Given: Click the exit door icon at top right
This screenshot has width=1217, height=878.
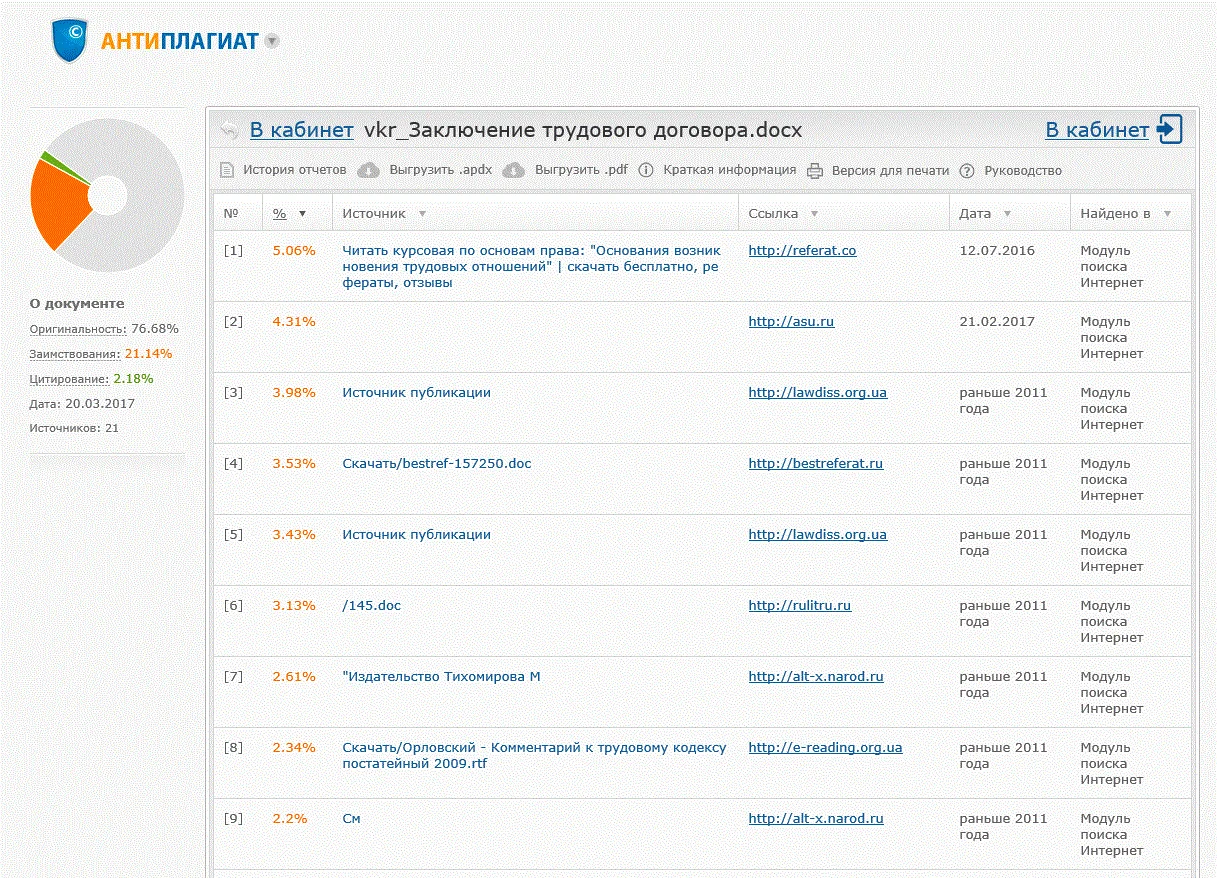Looking at the screenshot, I should pyautogui.click(x=1169, y=130).
